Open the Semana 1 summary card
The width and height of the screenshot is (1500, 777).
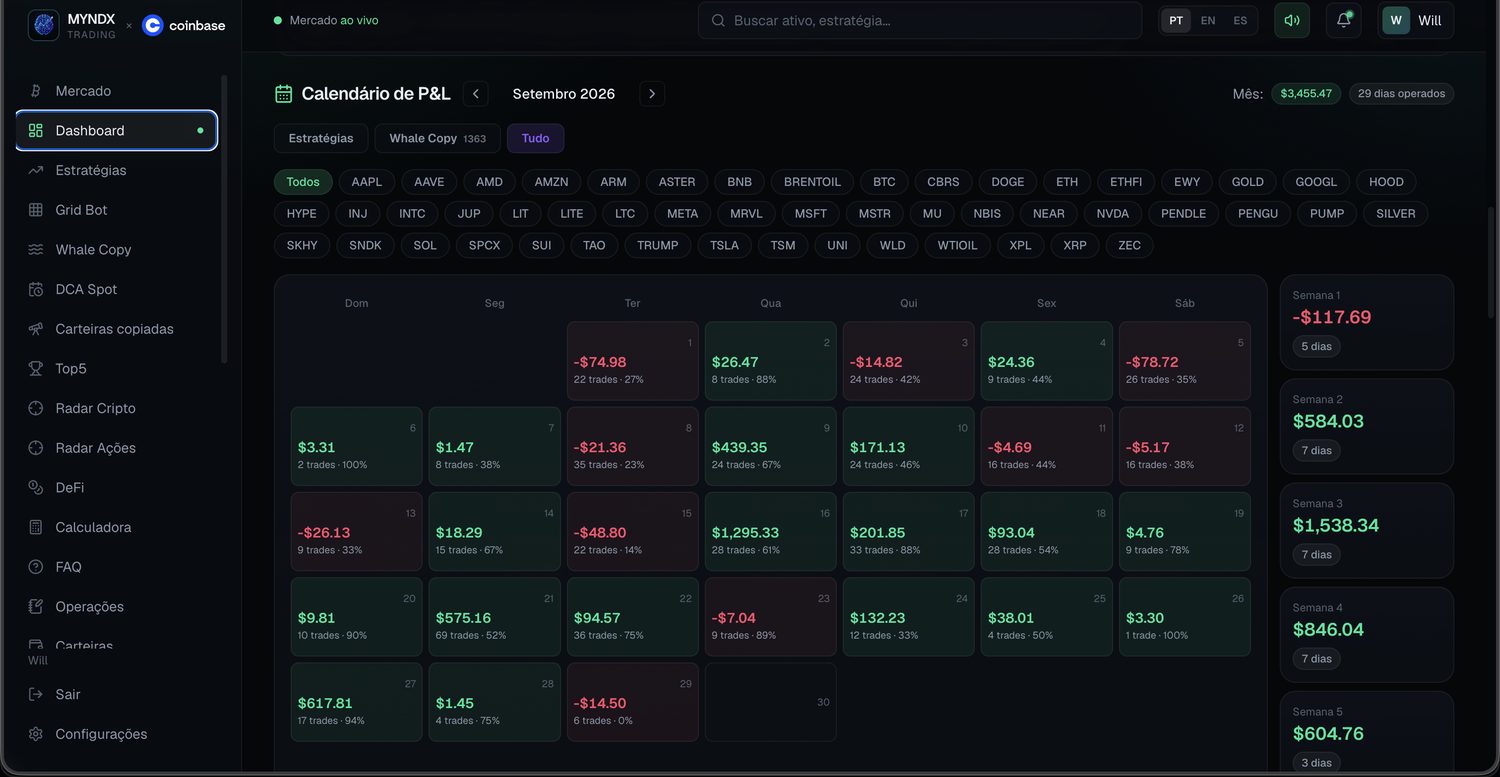(1367, 324)
